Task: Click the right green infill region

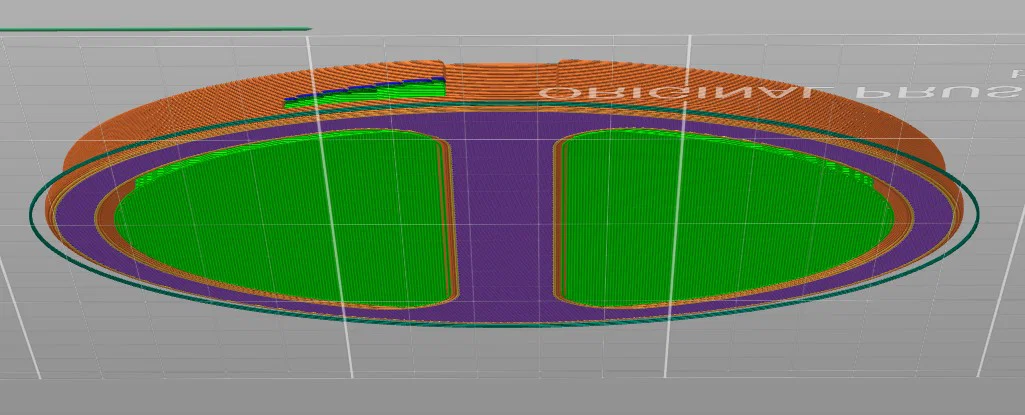Action: [726, 219]
